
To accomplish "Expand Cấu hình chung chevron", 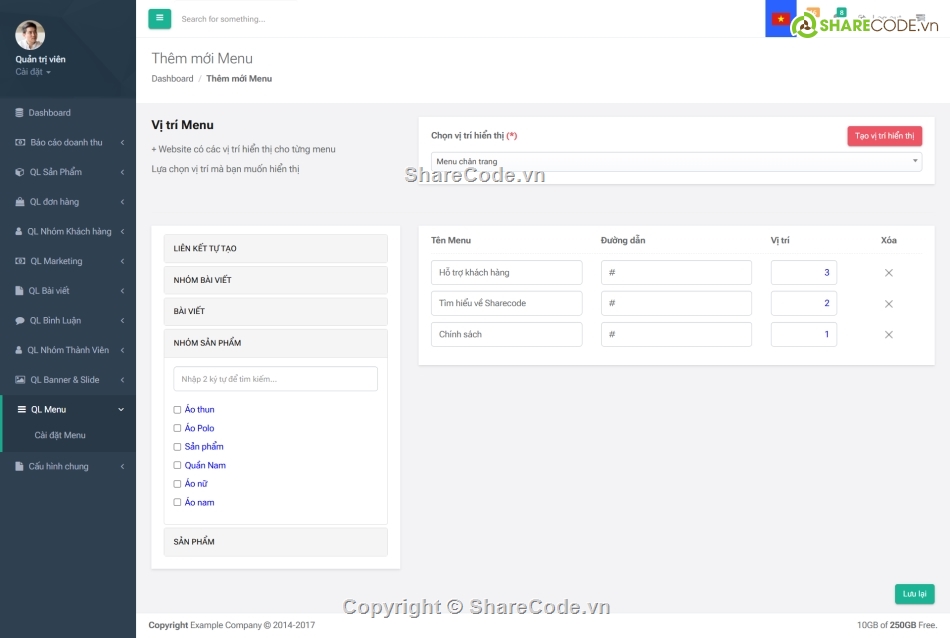I will 122,467.
